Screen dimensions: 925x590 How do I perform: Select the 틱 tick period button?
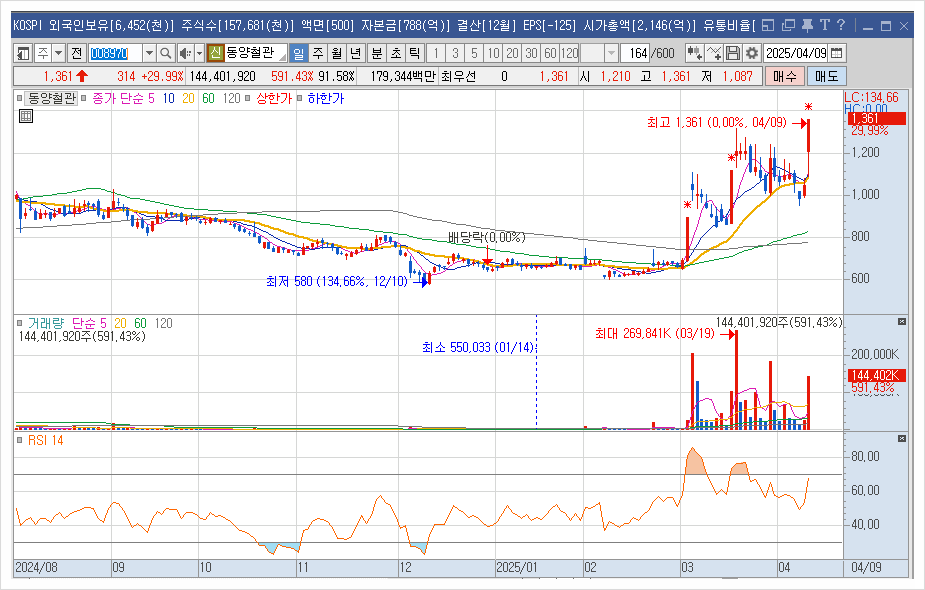415,54
